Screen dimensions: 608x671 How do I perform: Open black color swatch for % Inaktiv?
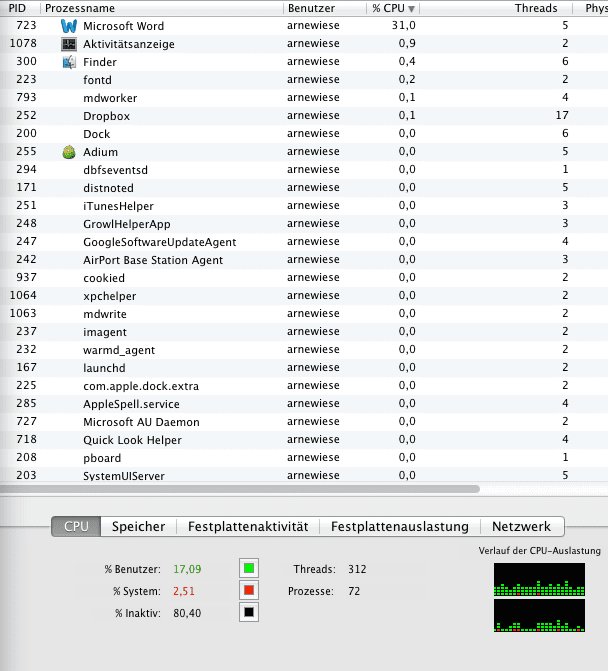(x=249, y=612)
